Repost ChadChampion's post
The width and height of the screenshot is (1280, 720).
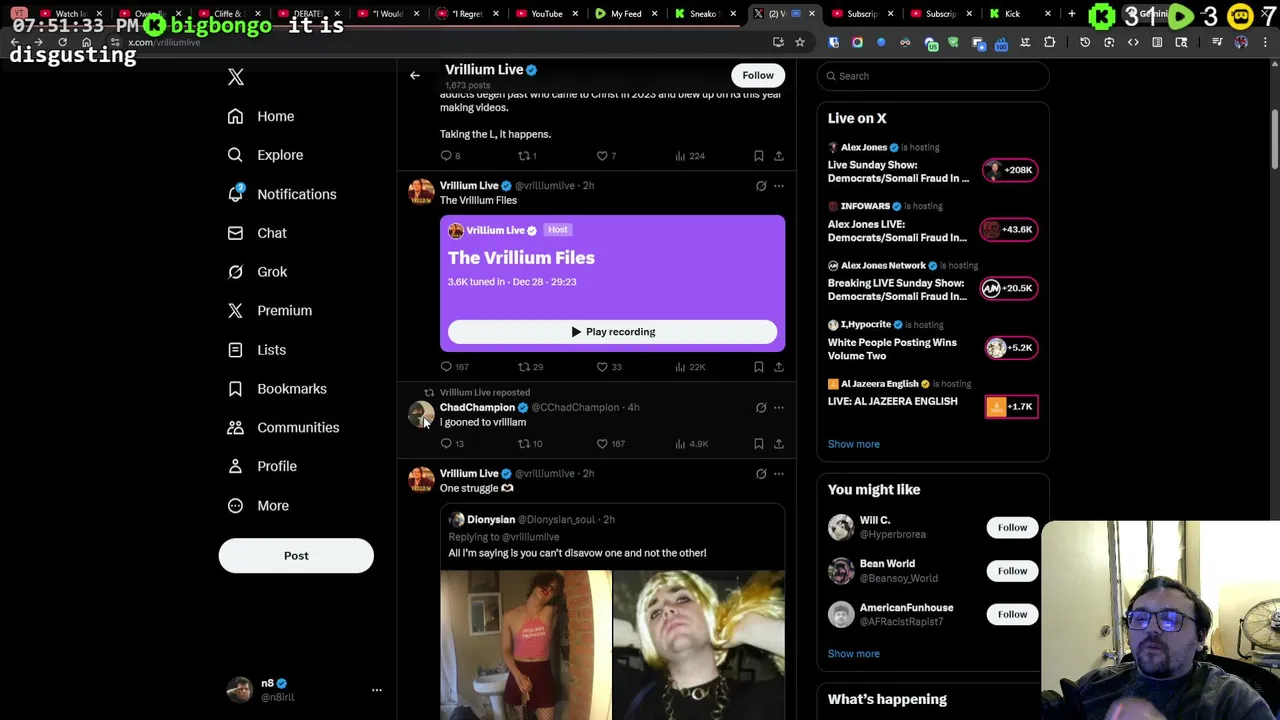tap(530, 444)
